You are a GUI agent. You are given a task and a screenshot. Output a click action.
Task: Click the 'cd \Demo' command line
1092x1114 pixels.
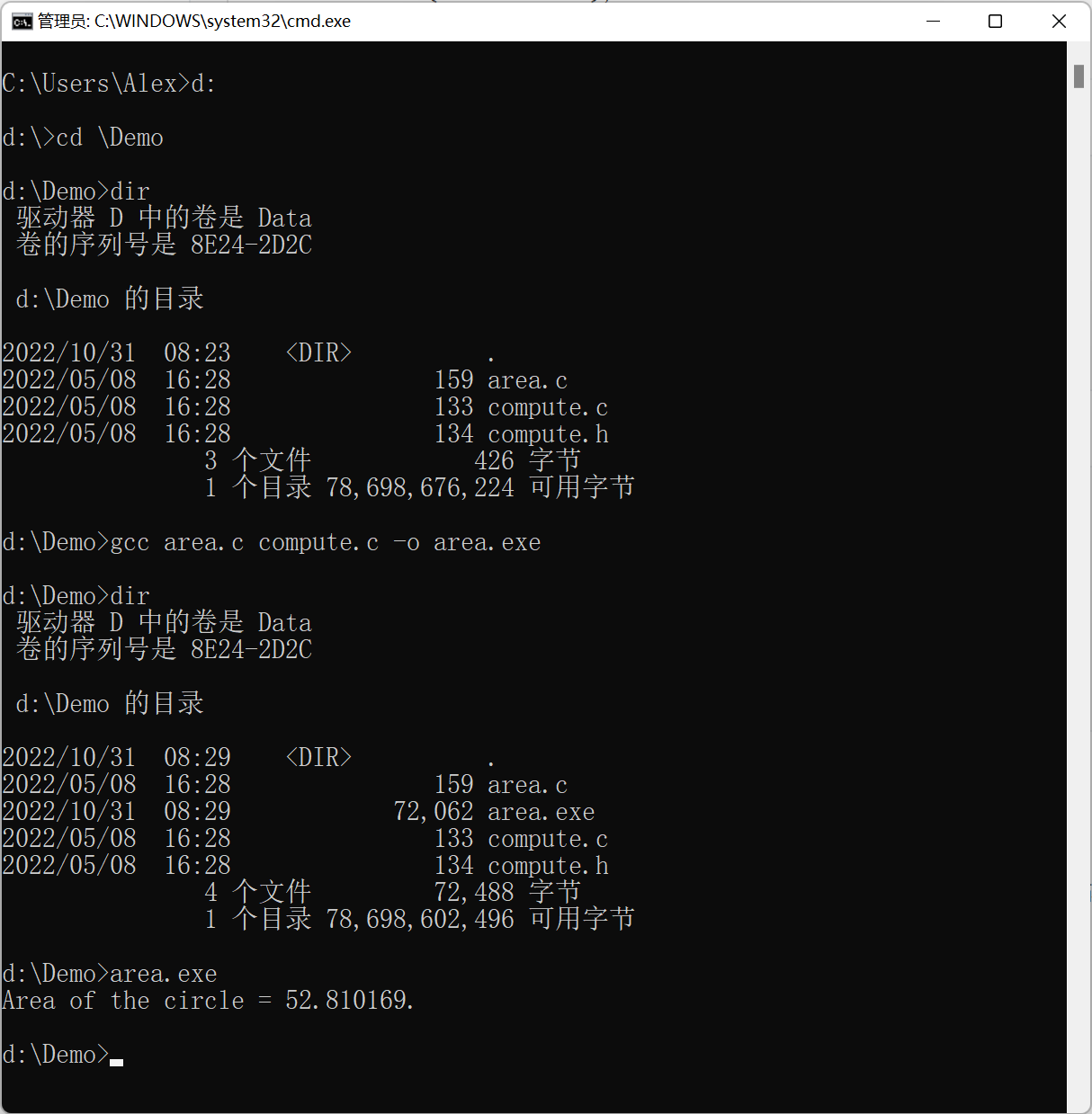coord(83,138)
